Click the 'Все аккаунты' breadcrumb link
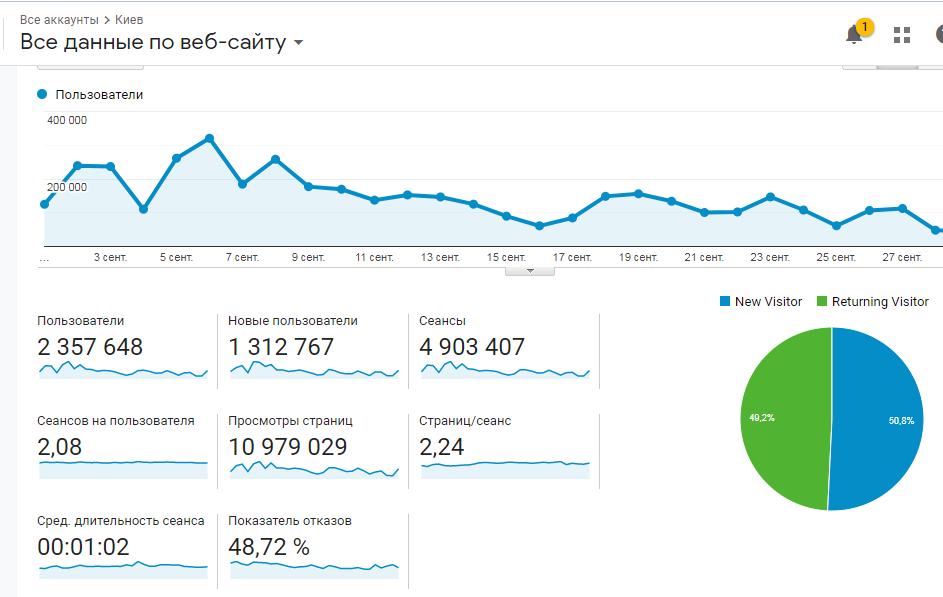This screenshot has width=943, height=597. [x=59, y=20]
